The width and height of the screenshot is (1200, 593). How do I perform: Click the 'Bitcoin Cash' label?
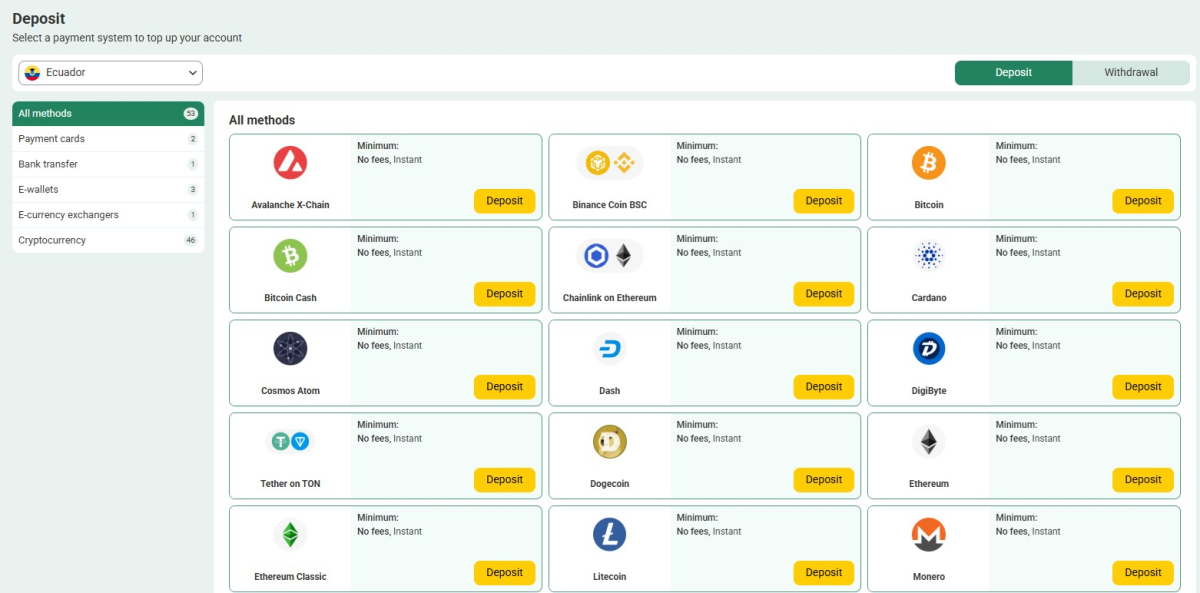tap(290, 298)
